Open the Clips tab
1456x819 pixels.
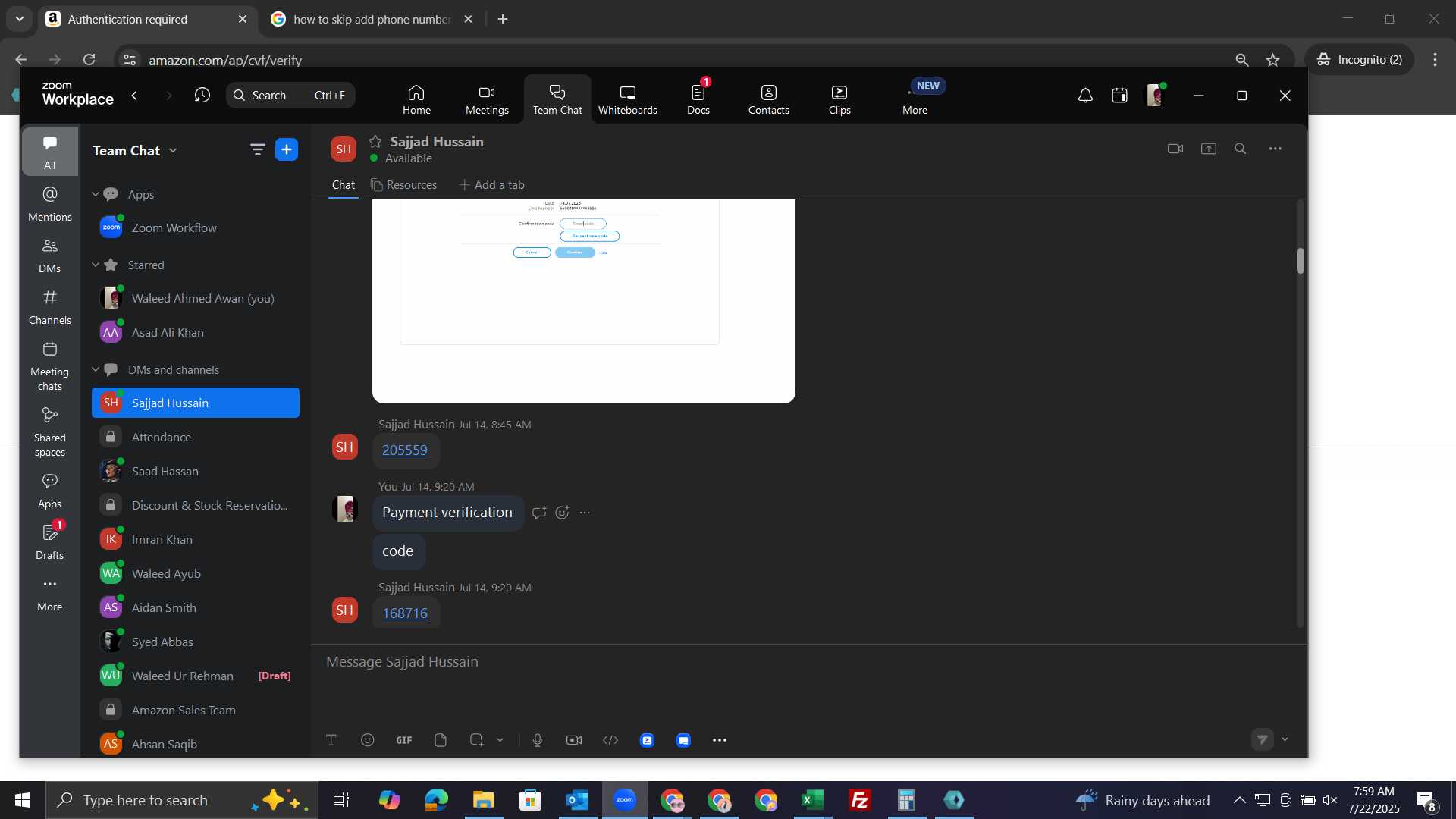839,99
